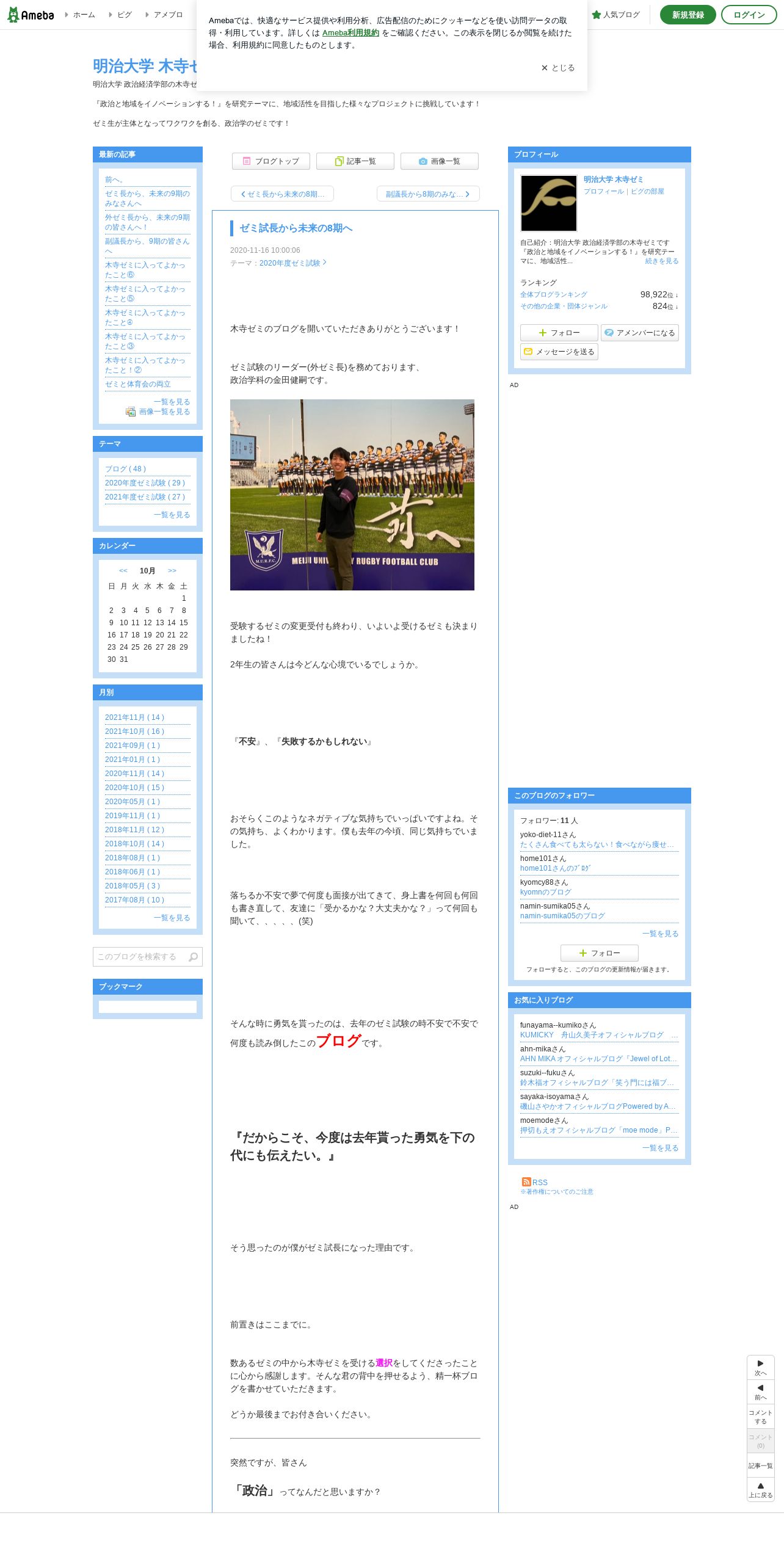Screen dimensions: 784x1568
Task: Open ゼミと体育会の両立 article
Action: (138, 385)
